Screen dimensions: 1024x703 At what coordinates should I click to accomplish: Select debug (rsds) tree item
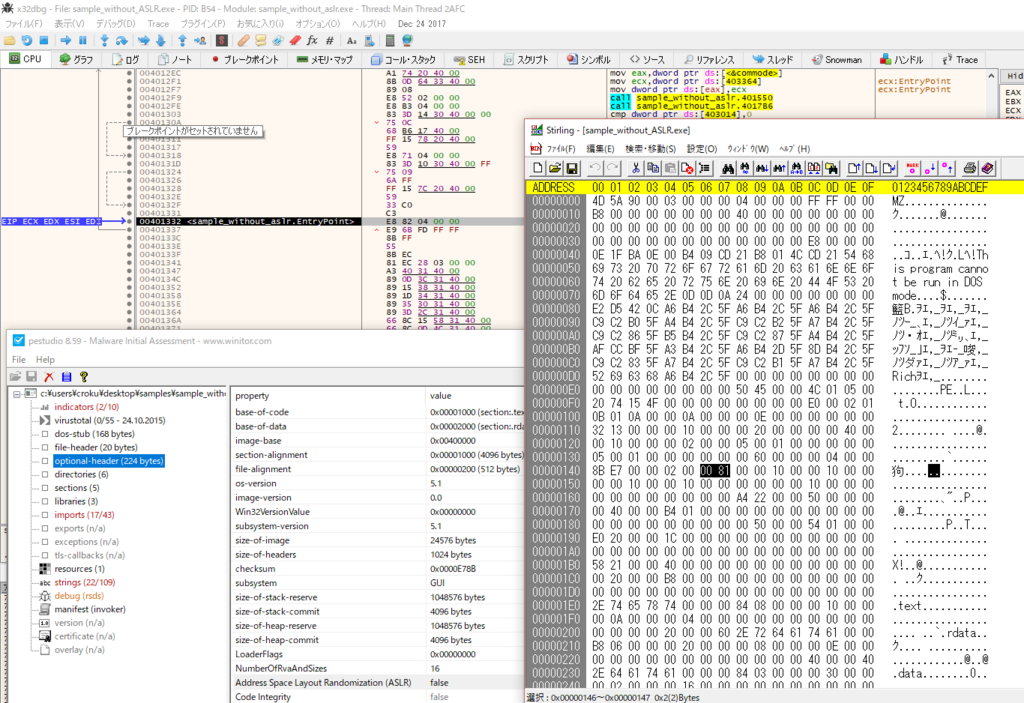pyautogui.click(x=78, y=596)
